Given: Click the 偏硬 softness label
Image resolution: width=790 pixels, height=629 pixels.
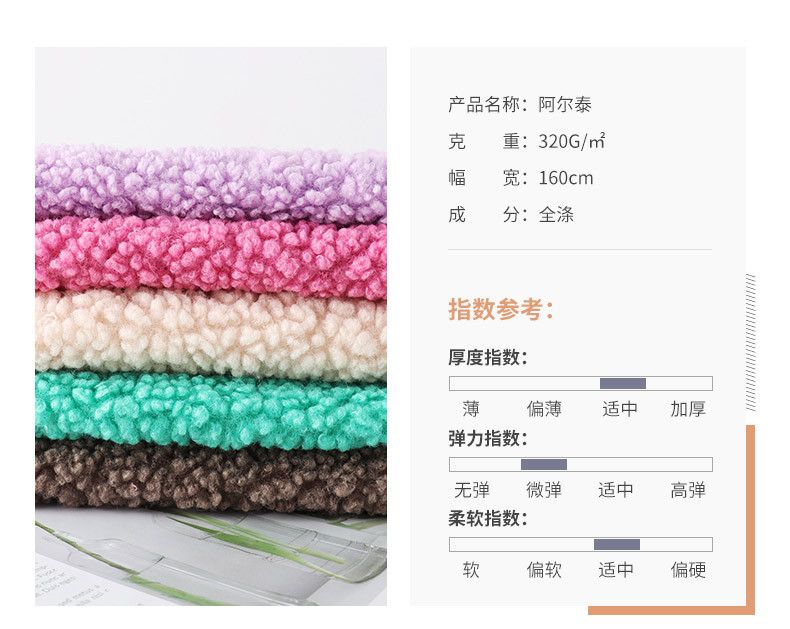Looking at the screenshot, I should click(688, 570).
